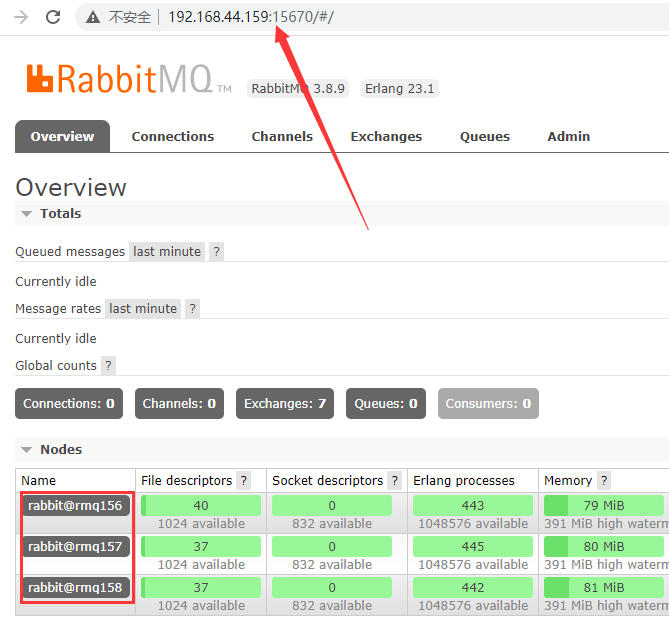Click the RabbitMQ 3.8.9 version badge
The width and height of the screenshot is (669, 619).
click(x=298, y=89)
